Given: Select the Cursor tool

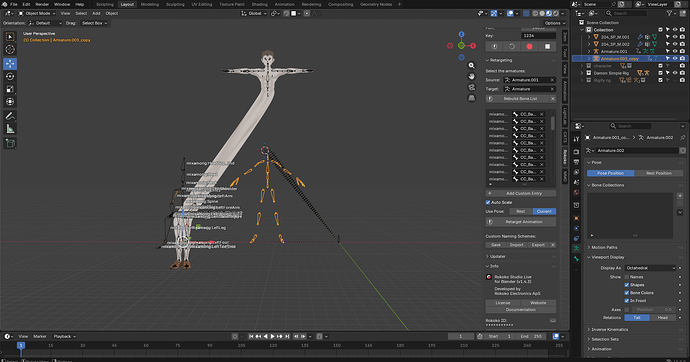Looking at the screenshot, I should tap(10, 50).
